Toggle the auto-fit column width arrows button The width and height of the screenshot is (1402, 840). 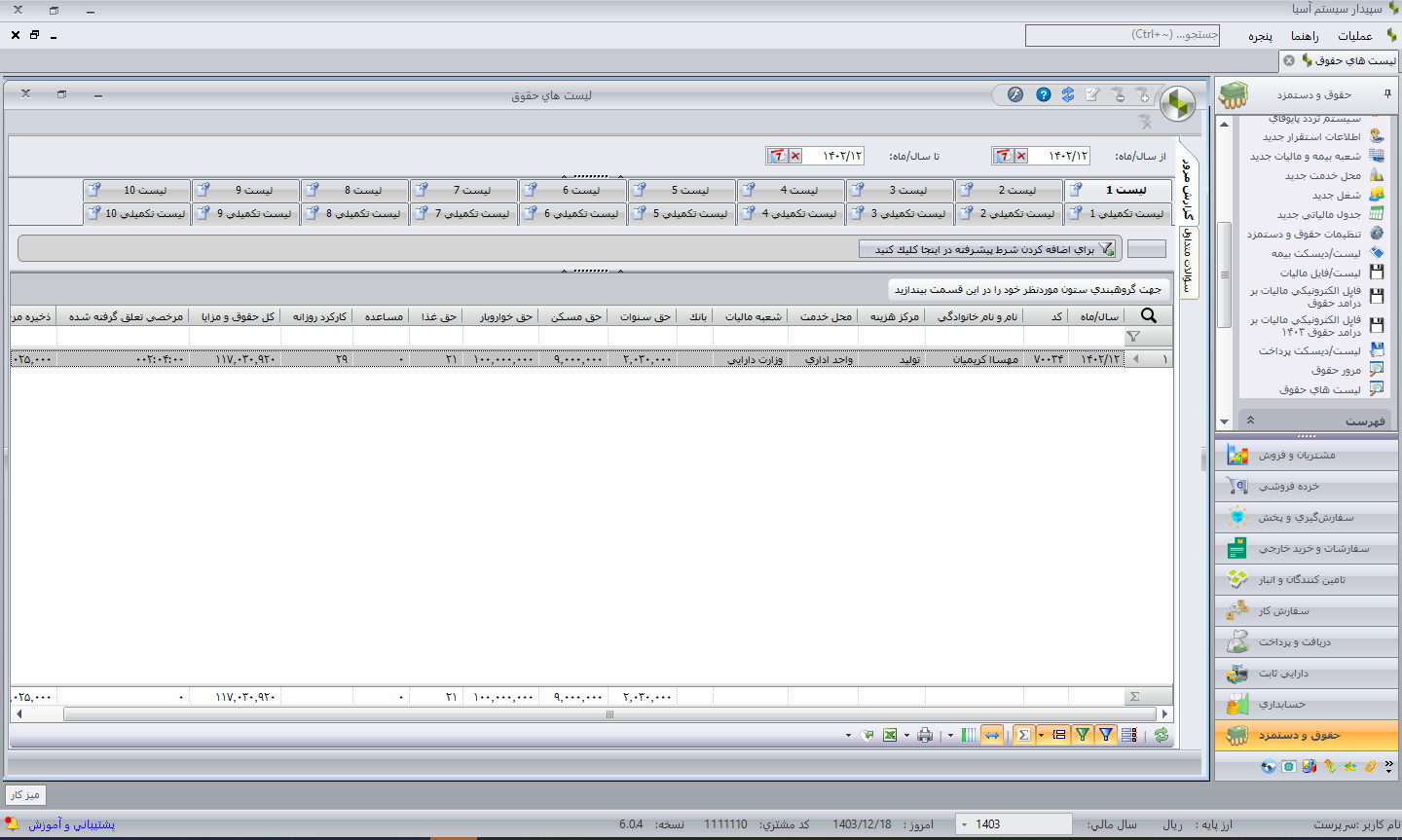coord(991,735)
